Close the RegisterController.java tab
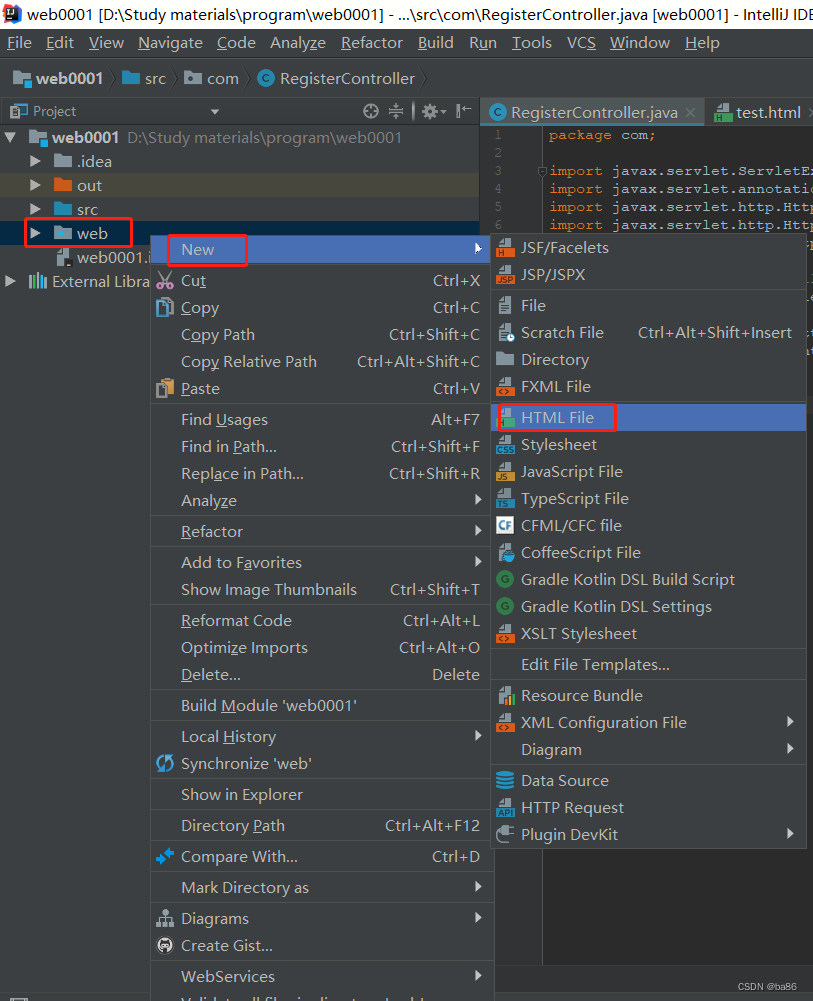813x1001 pixels. pos(690,112)
